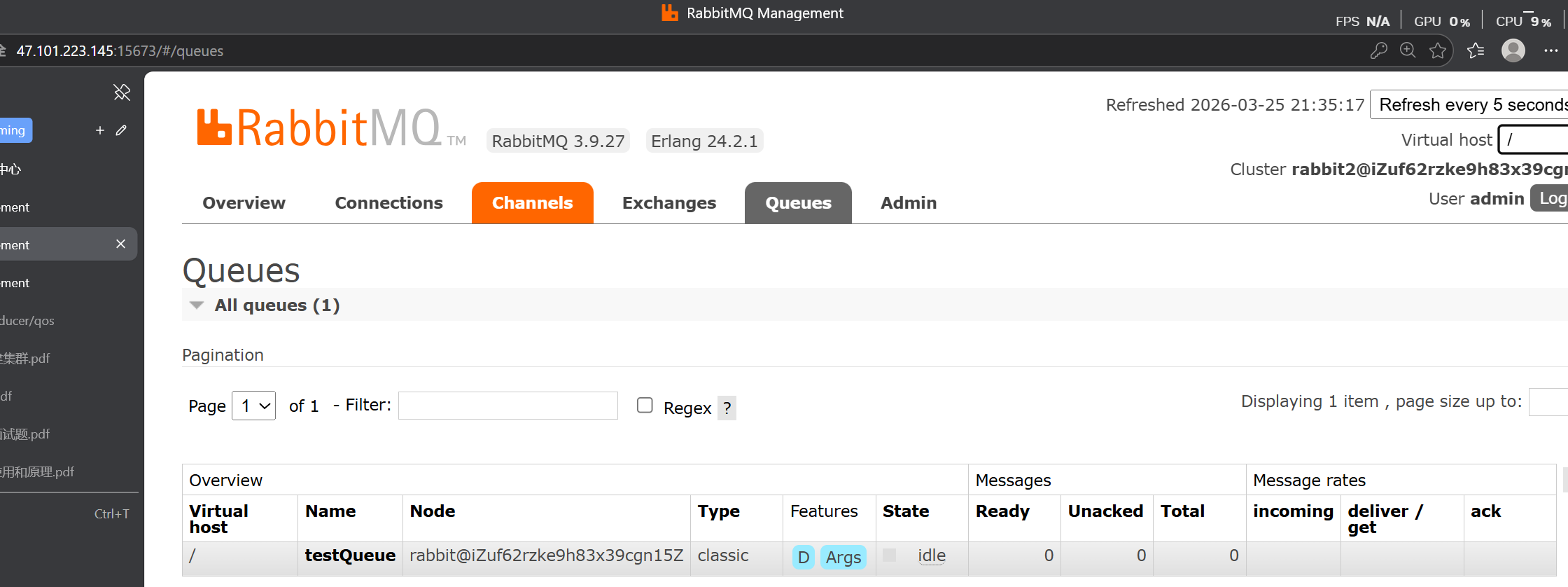Open saved passwords key icon
The height and width of the screenshot is (587, 1568).
click(1378, 50)
